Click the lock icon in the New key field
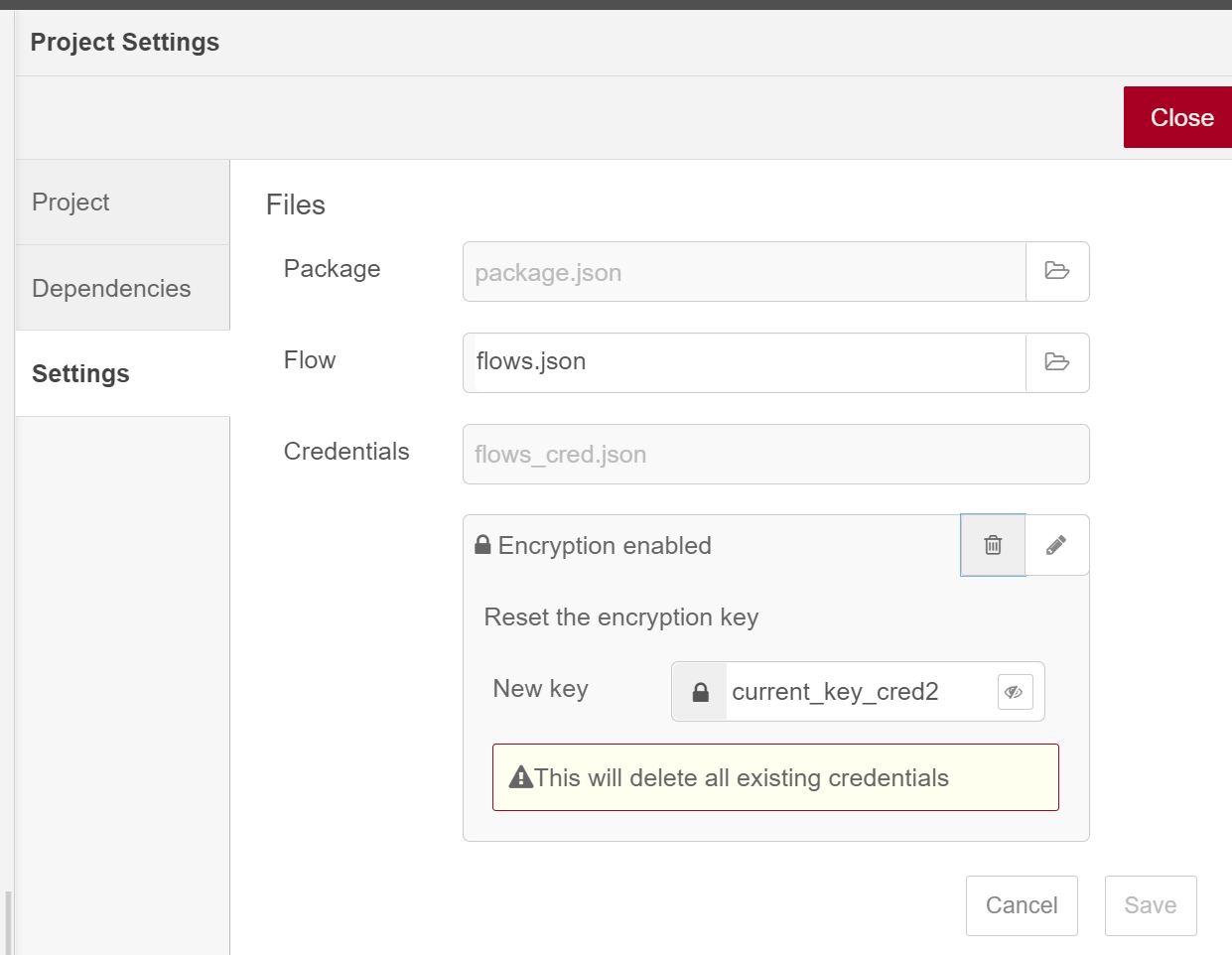 pos(700,691)
